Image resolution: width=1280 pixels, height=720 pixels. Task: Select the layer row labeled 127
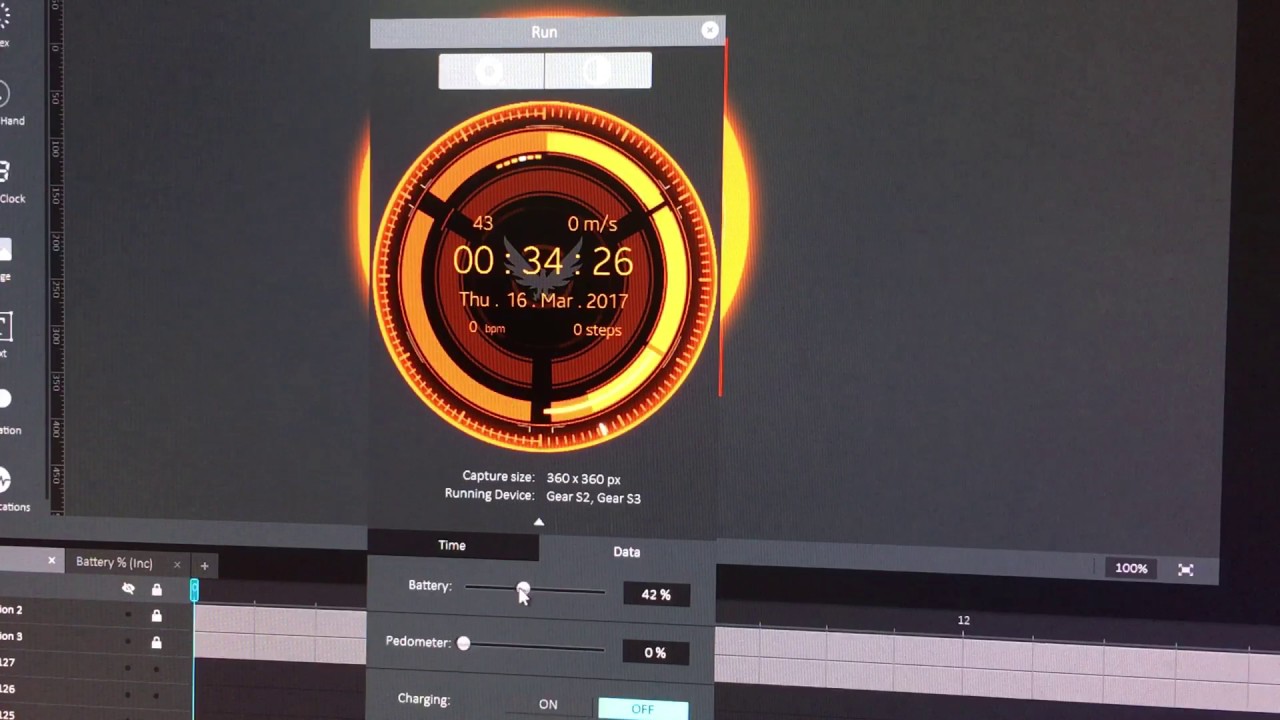96,665
